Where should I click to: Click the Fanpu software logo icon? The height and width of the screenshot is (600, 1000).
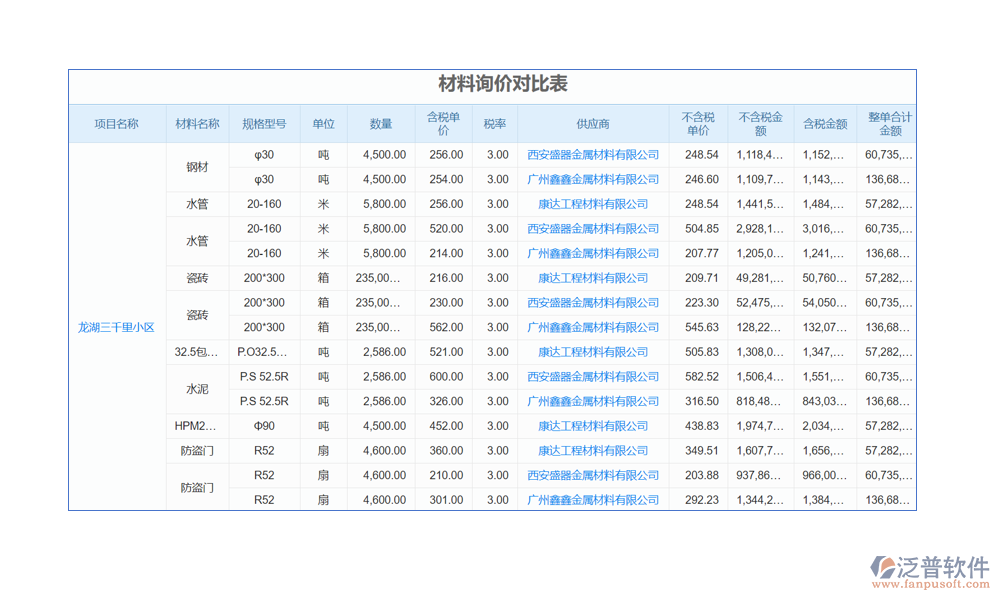pyautogui.click(x=885, y=567)
